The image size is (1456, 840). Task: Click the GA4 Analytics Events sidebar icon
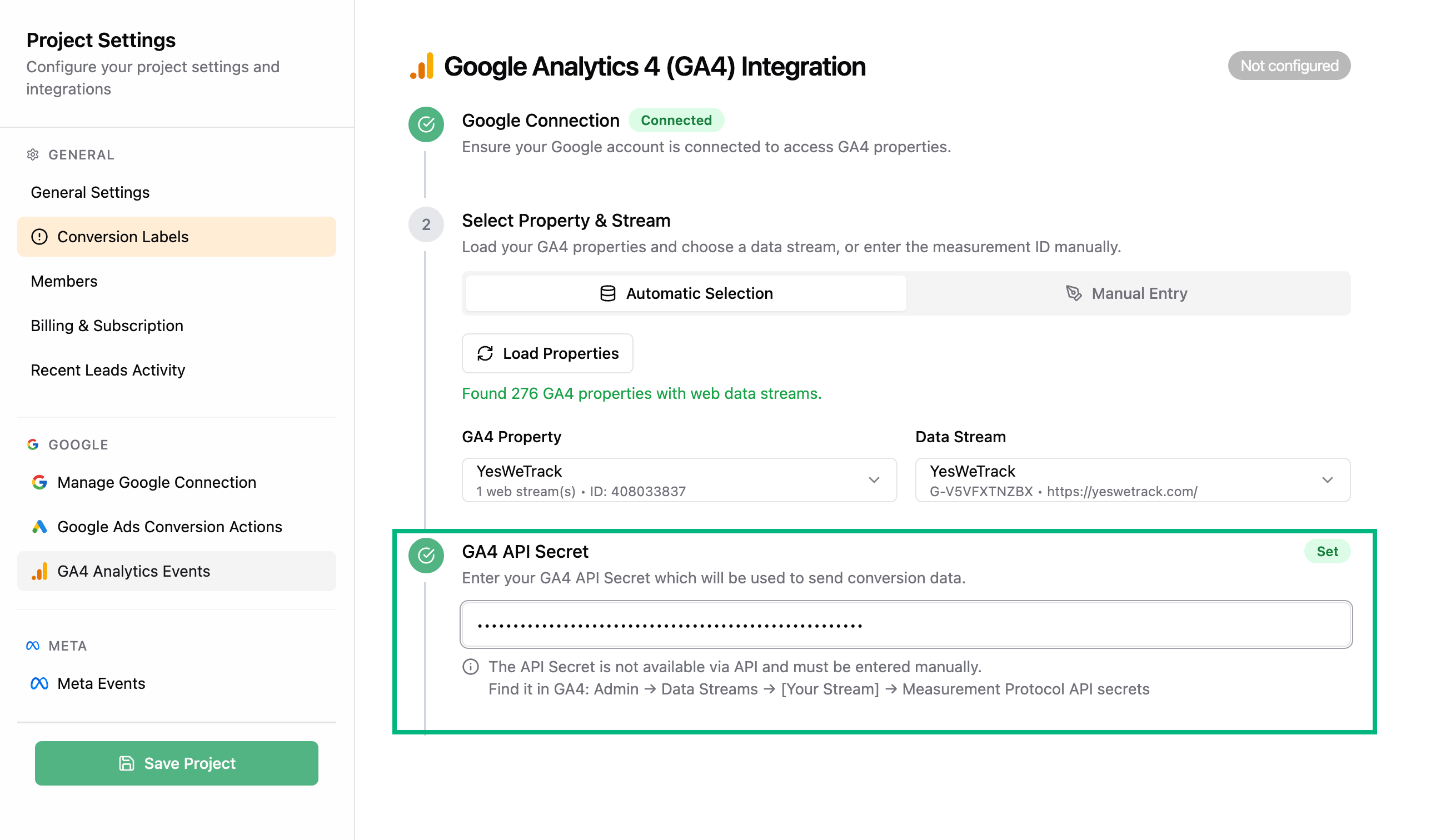(x=39, y=571)
